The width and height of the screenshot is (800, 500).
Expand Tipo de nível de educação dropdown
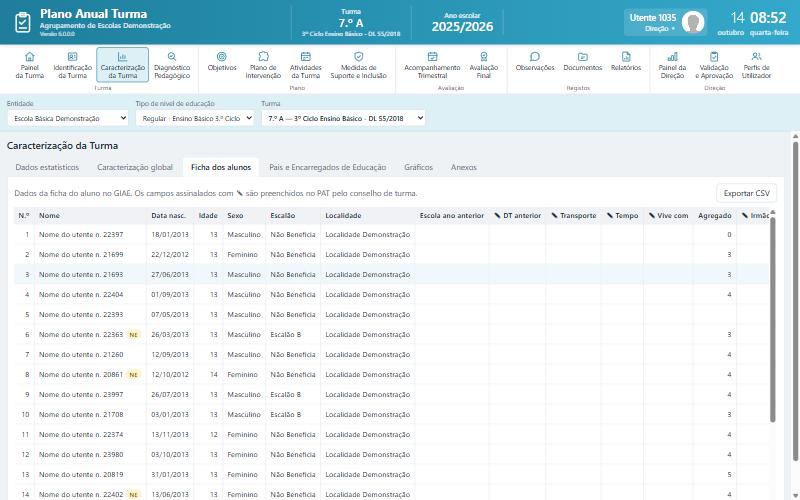pyautogui.click(x=195, y=118)
